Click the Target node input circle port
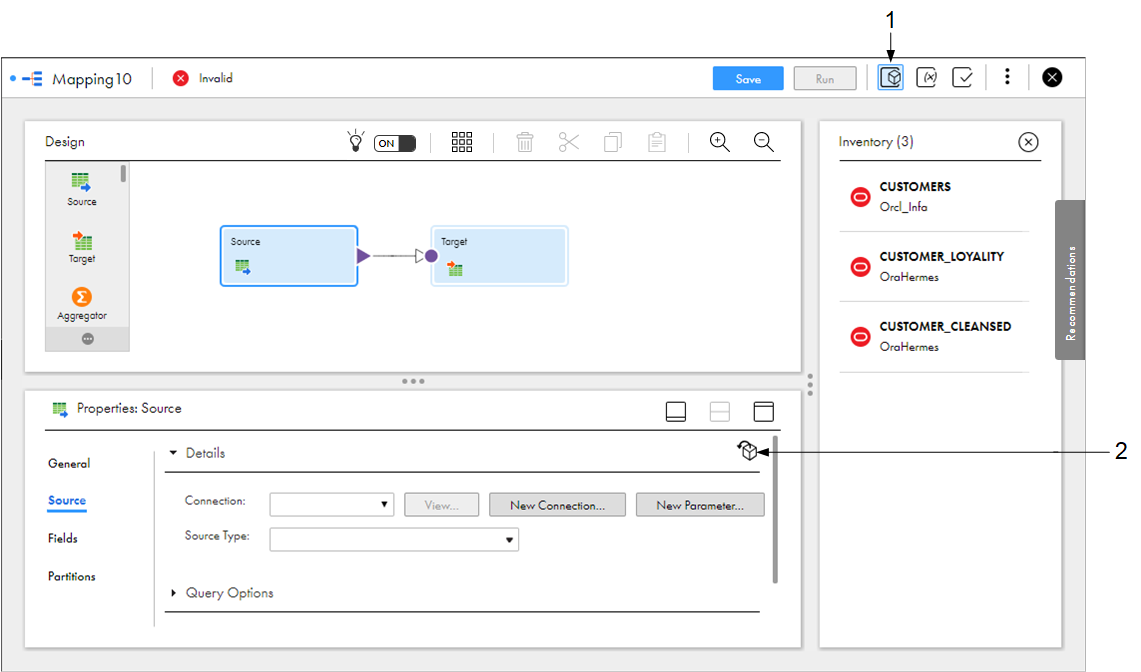The image size is (1141, 672). pyautogui.click(x=431, y=256)
